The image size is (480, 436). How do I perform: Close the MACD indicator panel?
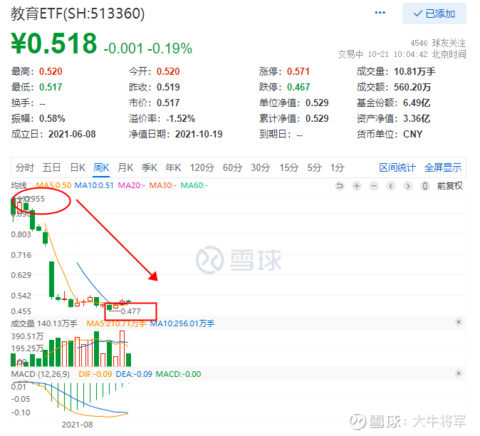coord(459,373)
